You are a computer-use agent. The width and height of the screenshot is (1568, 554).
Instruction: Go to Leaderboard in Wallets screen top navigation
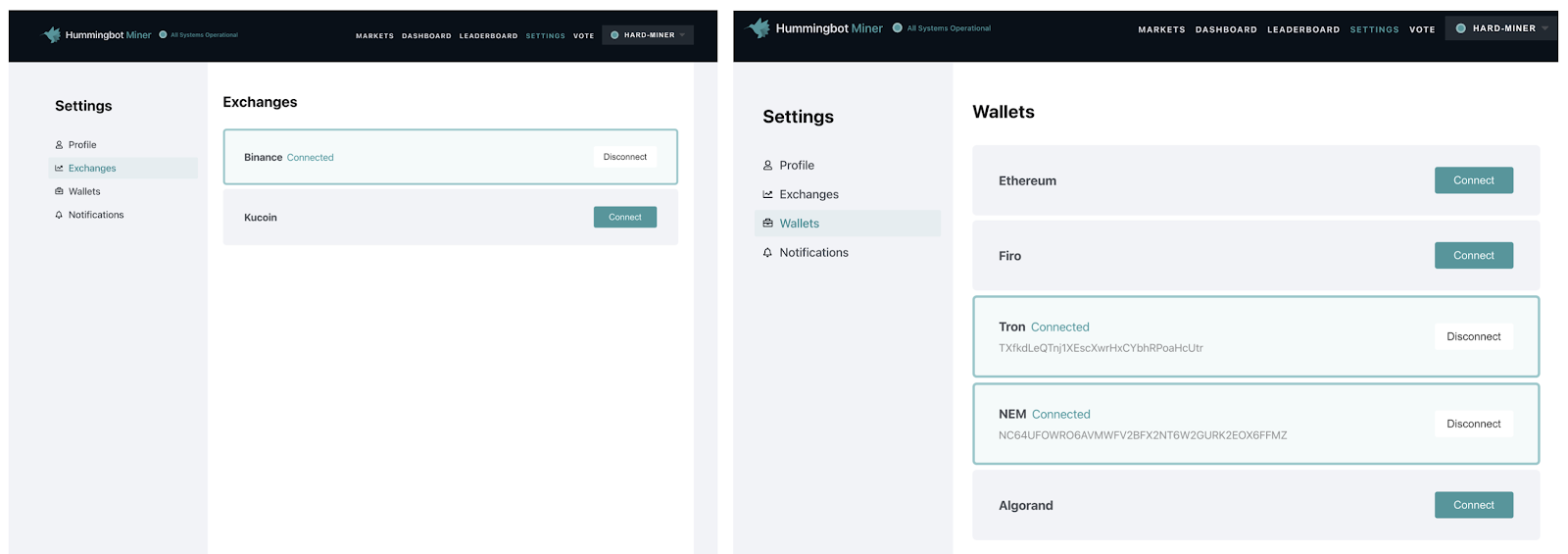click(x=1302, y=29)
